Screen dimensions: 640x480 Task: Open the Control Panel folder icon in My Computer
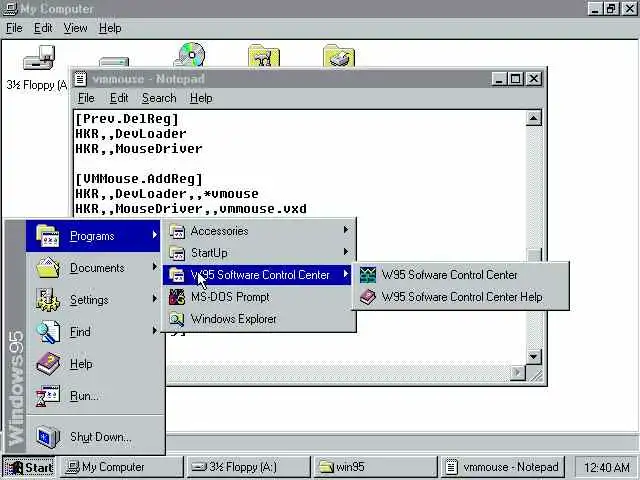(264, 56)
